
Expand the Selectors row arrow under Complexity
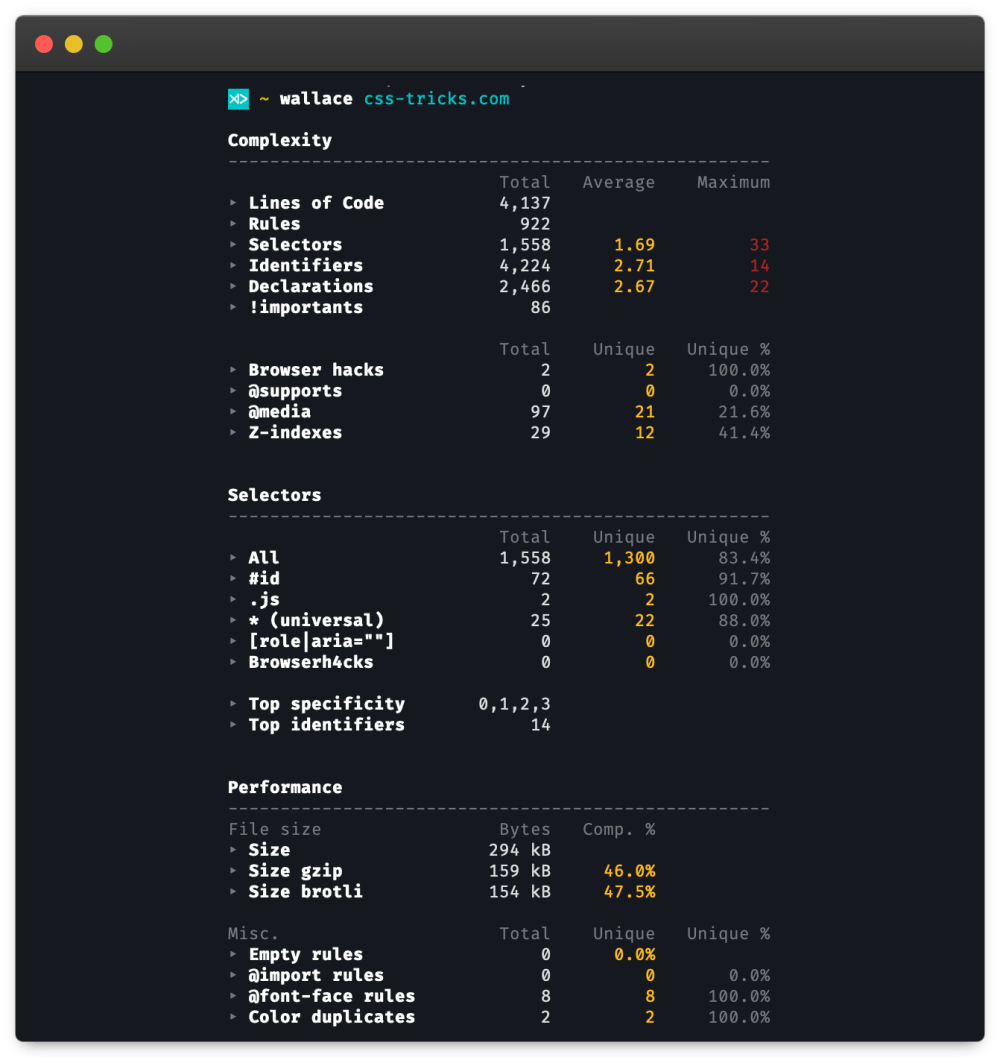point(234,245)
